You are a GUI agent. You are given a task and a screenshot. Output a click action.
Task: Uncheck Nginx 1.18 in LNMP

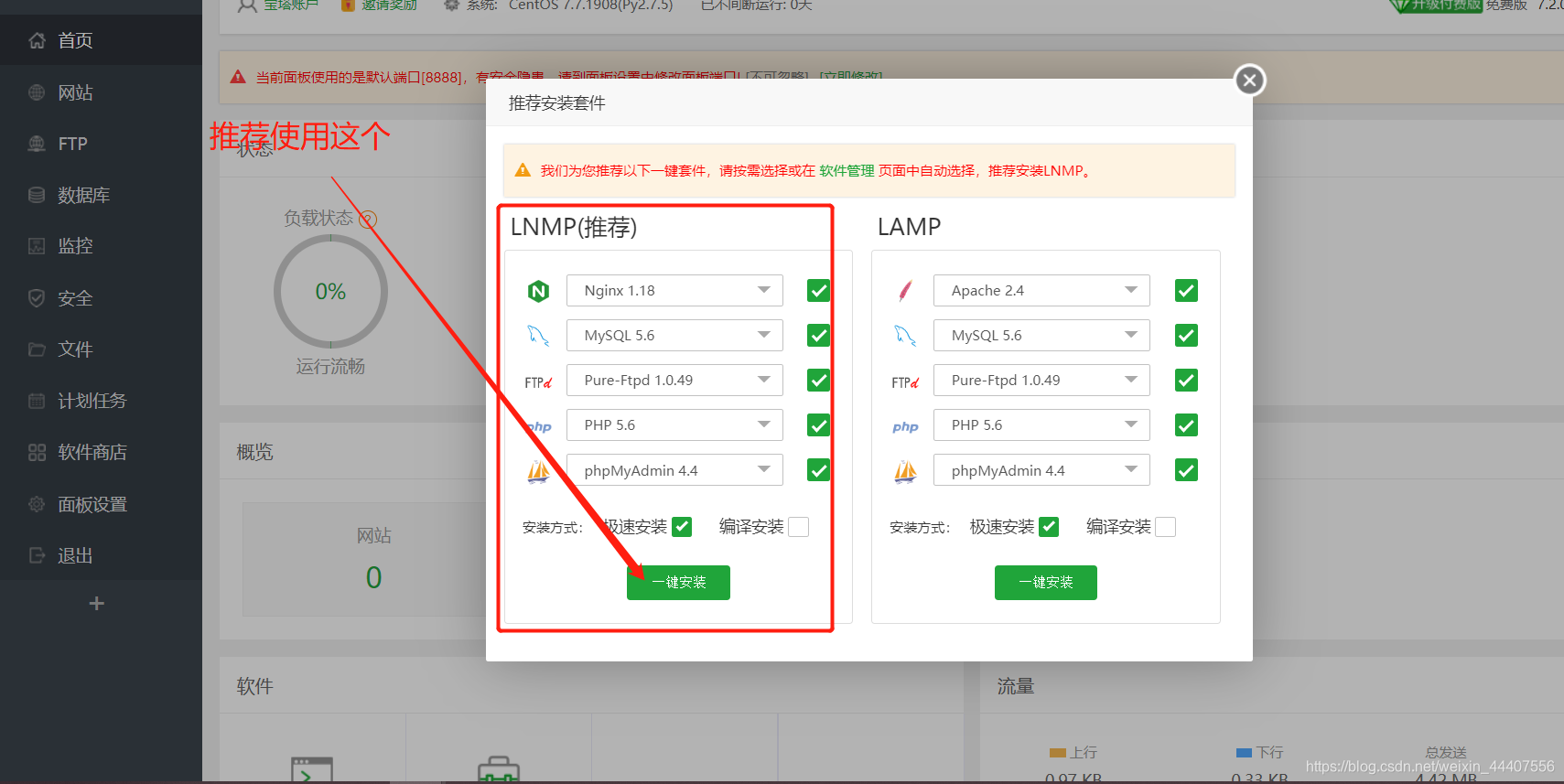point(818,291)
